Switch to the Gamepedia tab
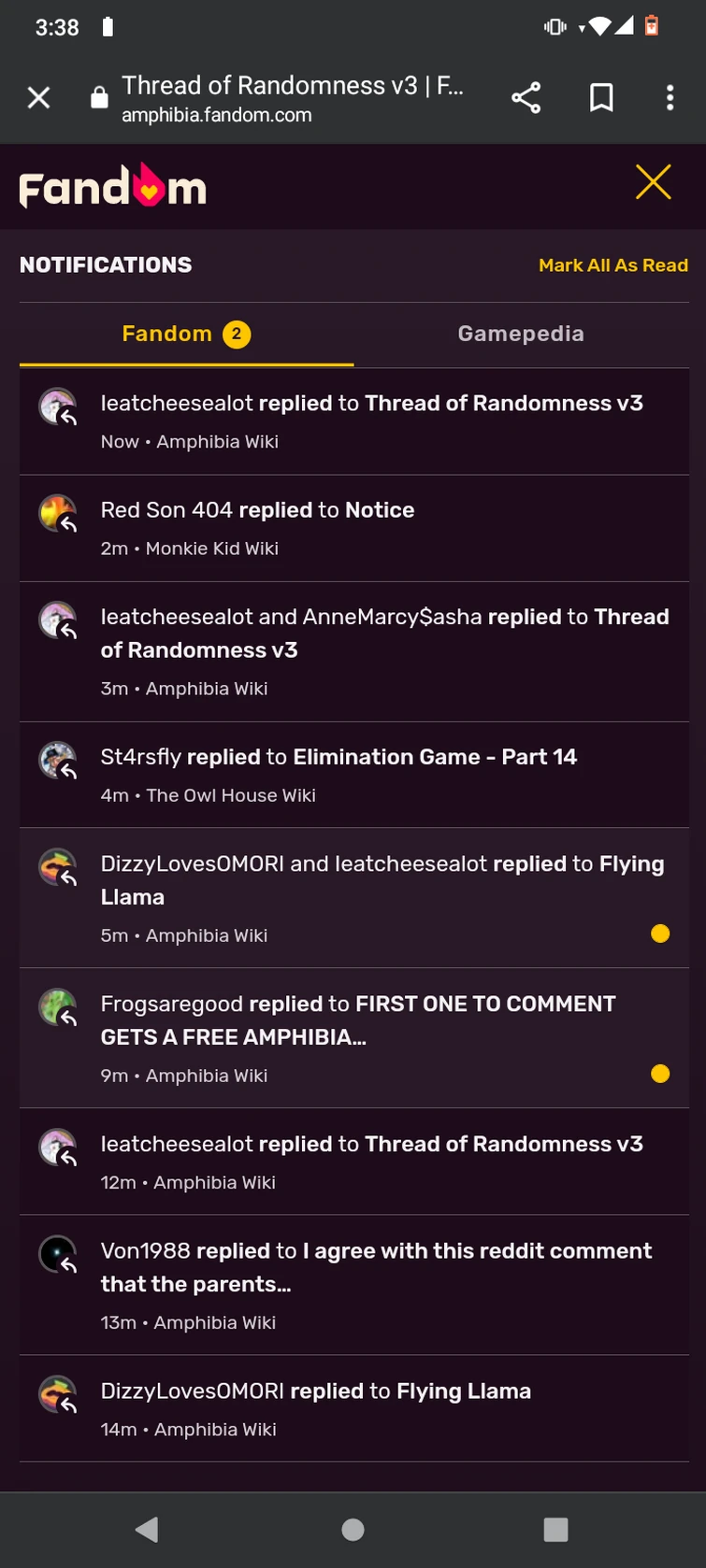 click(x=521, y=334)
